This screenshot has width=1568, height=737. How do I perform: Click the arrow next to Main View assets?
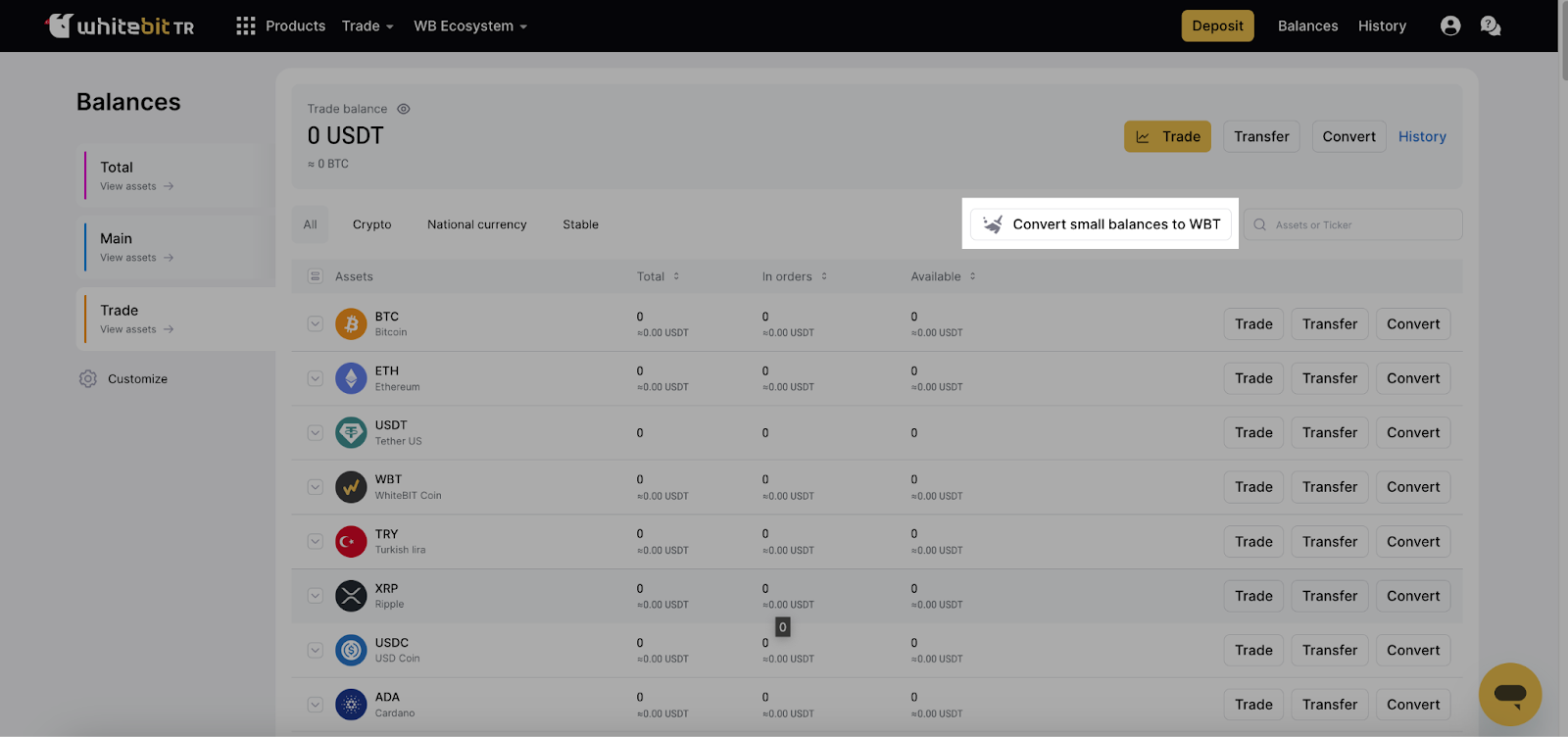[169, 258]
